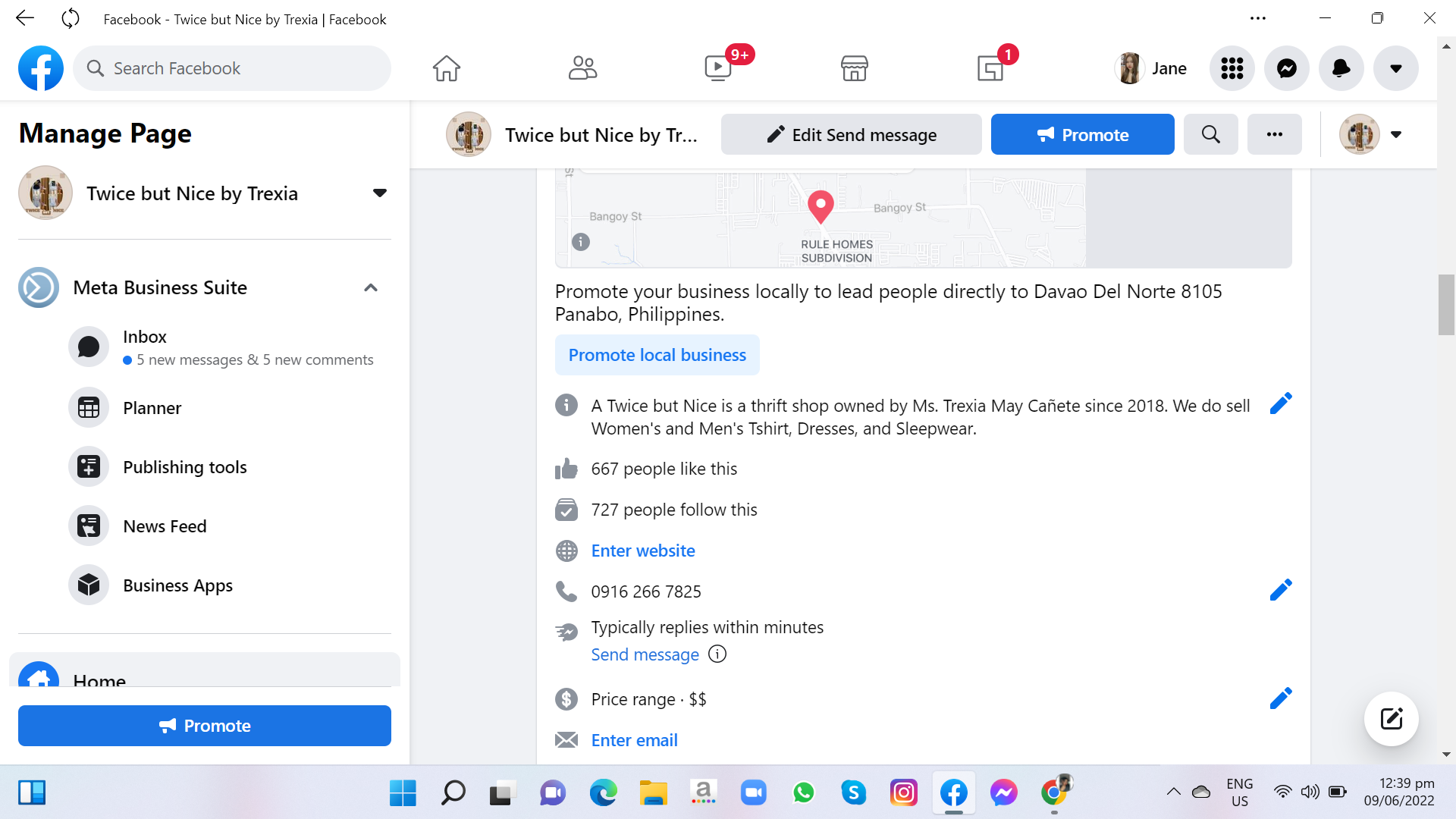Open notifications bell icon

pyautogui.click(x=1341, y=68)
